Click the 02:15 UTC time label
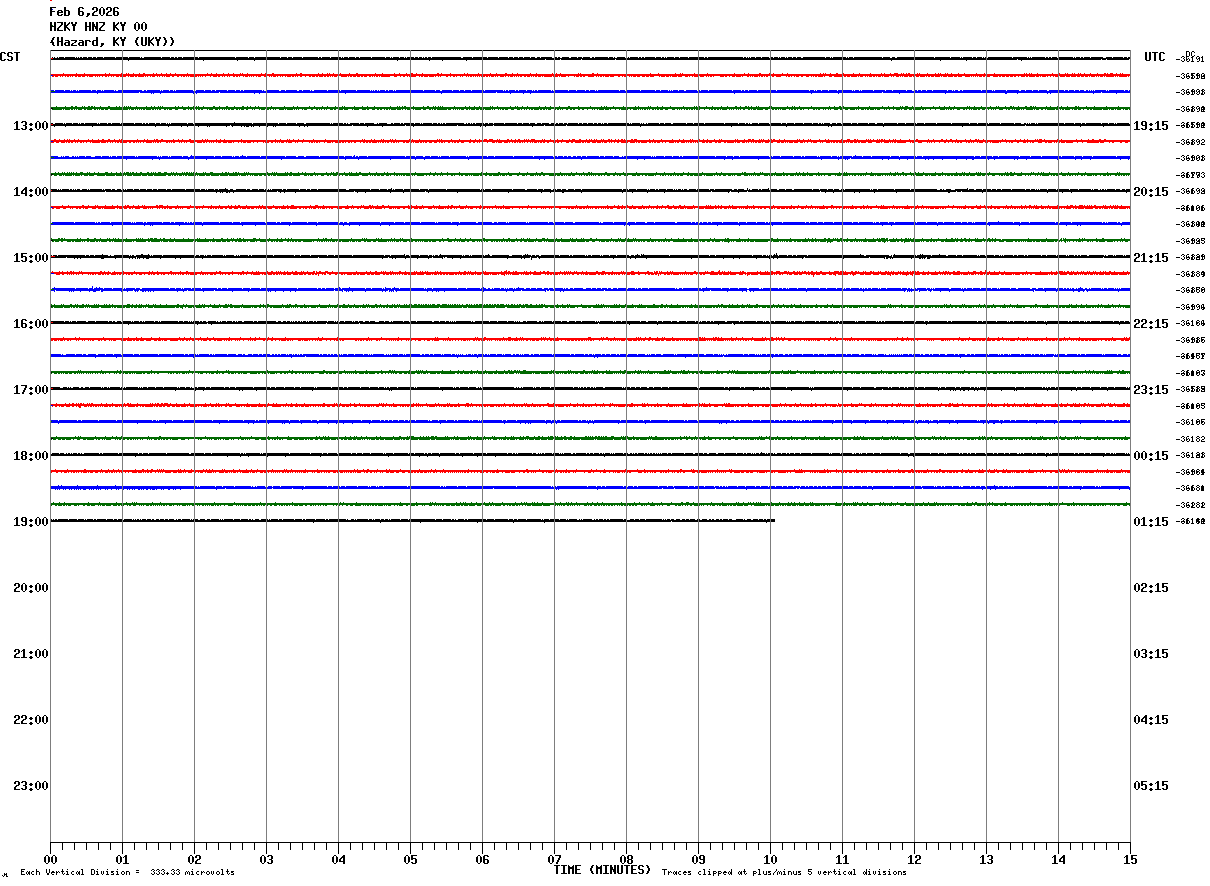1210x886 pixels. click(x=1151, y=588)
